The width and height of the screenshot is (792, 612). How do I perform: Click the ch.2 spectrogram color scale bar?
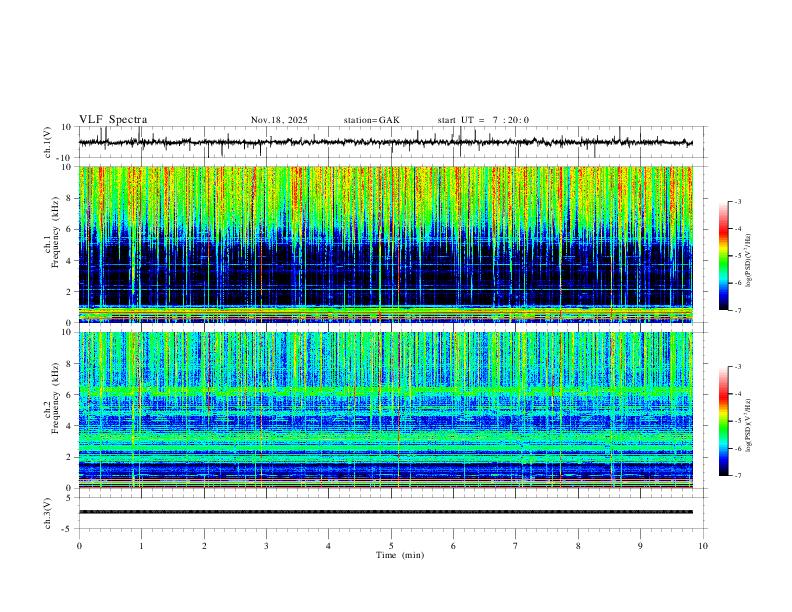(724, 421)
